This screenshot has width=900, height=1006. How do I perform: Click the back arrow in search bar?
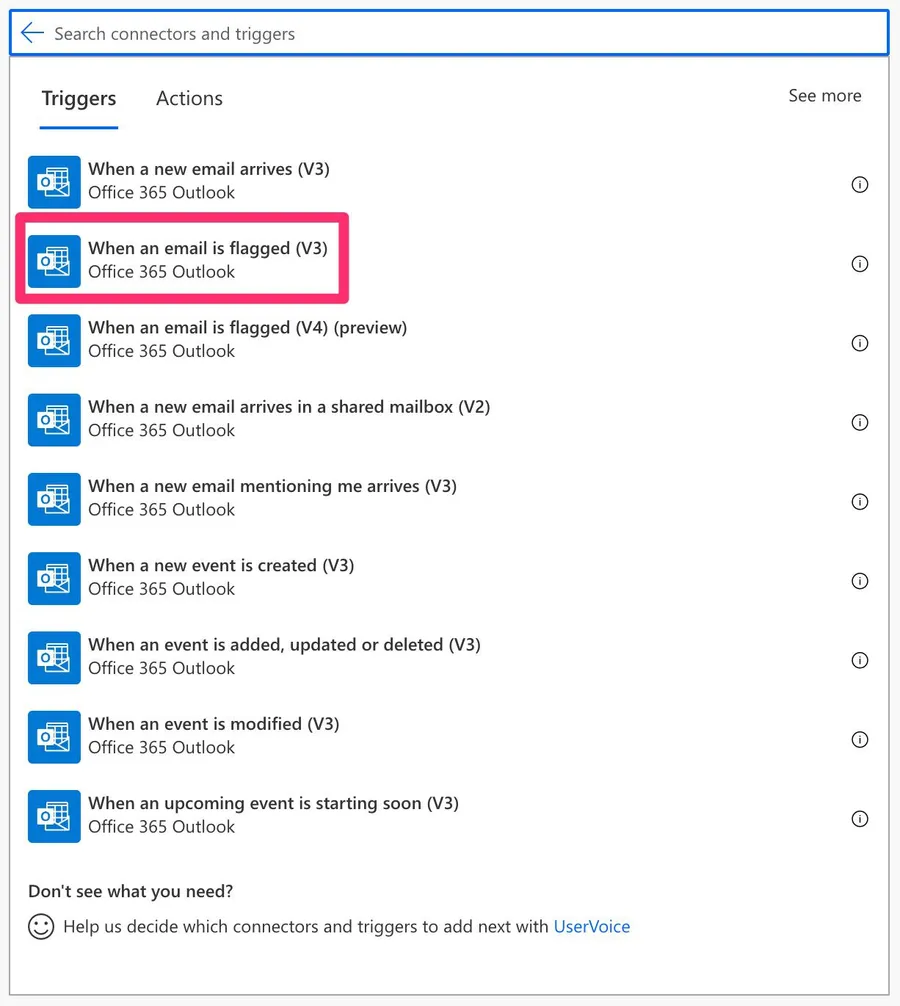coord(32,33)
